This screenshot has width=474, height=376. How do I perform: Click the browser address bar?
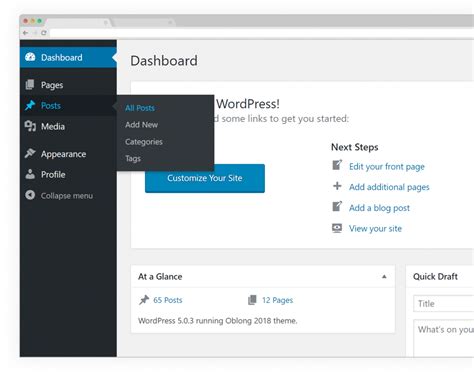[x=262, y=33]
